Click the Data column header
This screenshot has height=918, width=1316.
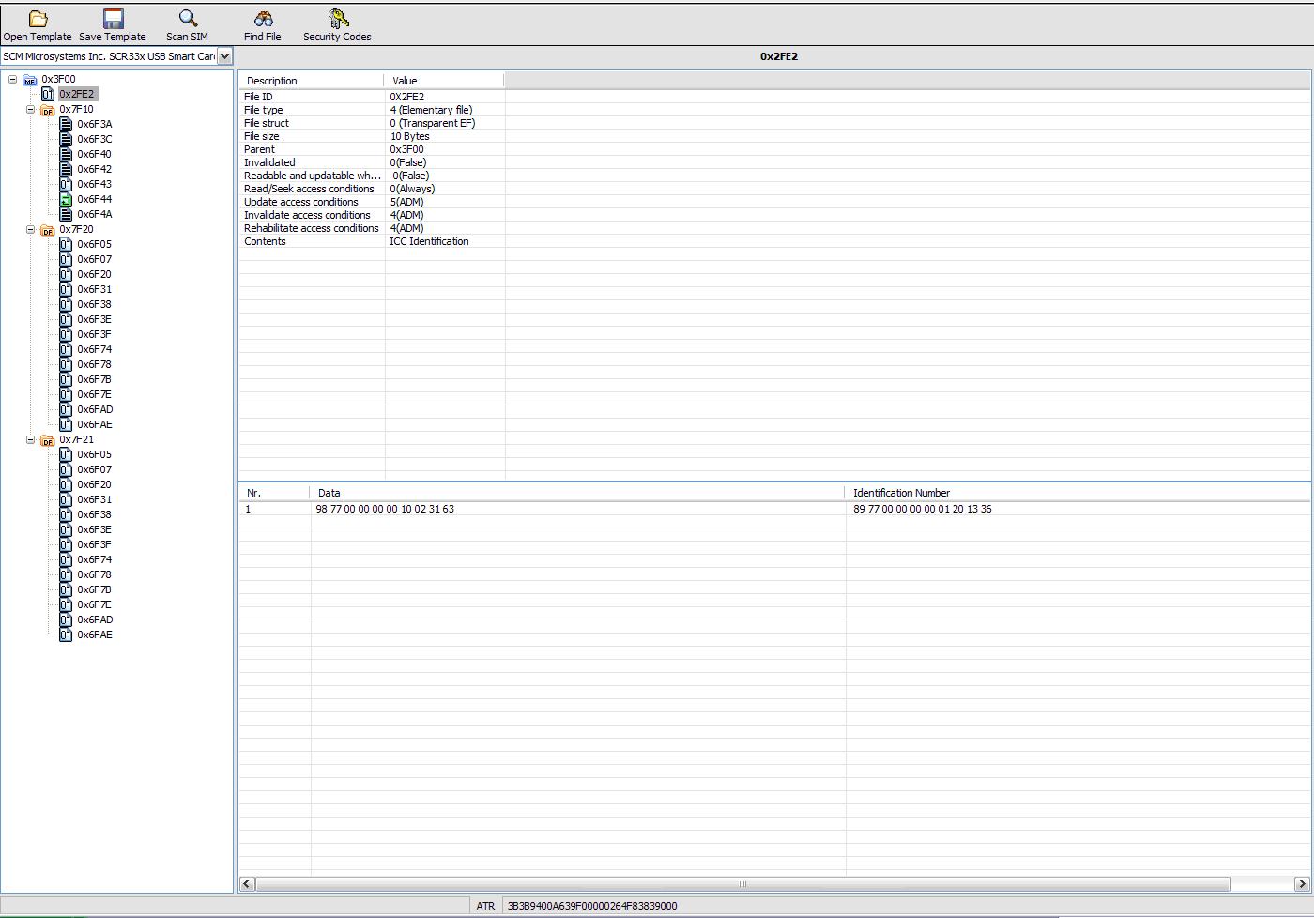point(577,493)
